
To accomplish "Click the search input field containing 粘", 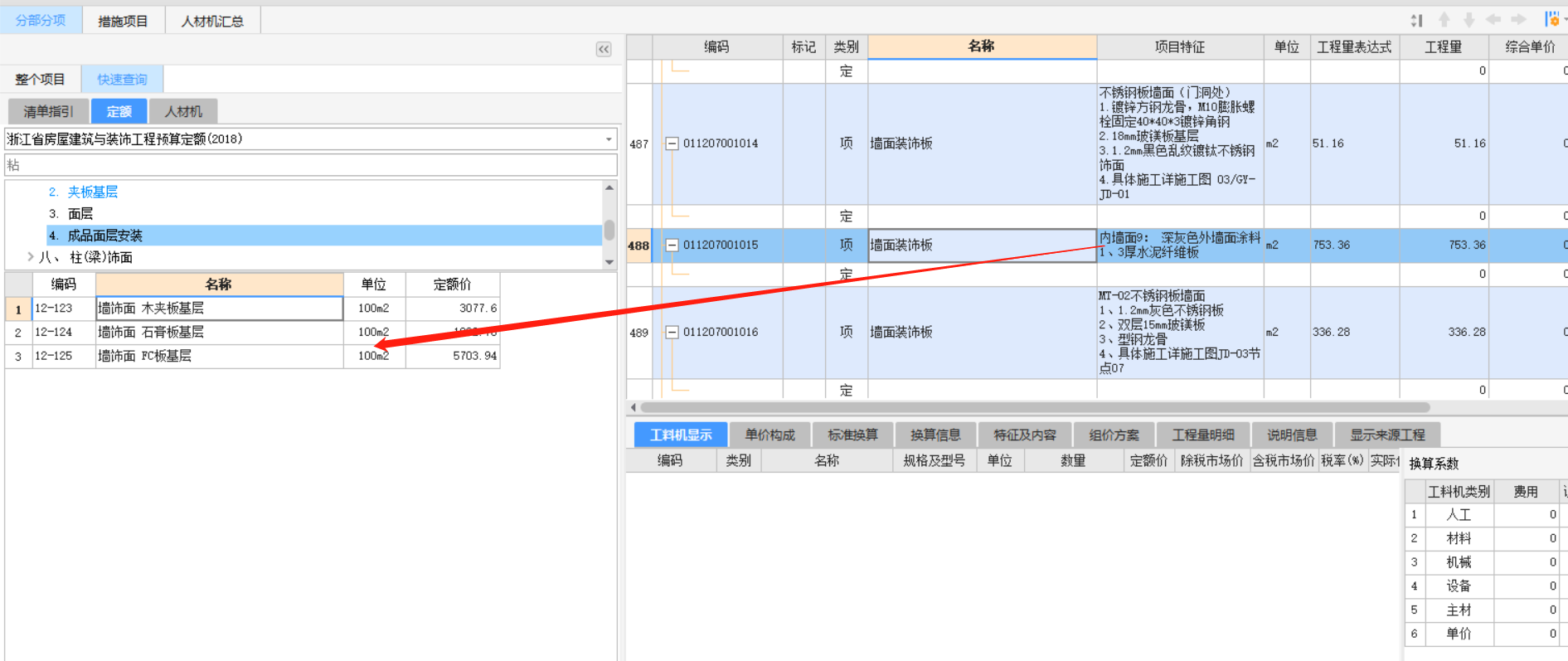I will pyautogui.click(x=311, y=165).
